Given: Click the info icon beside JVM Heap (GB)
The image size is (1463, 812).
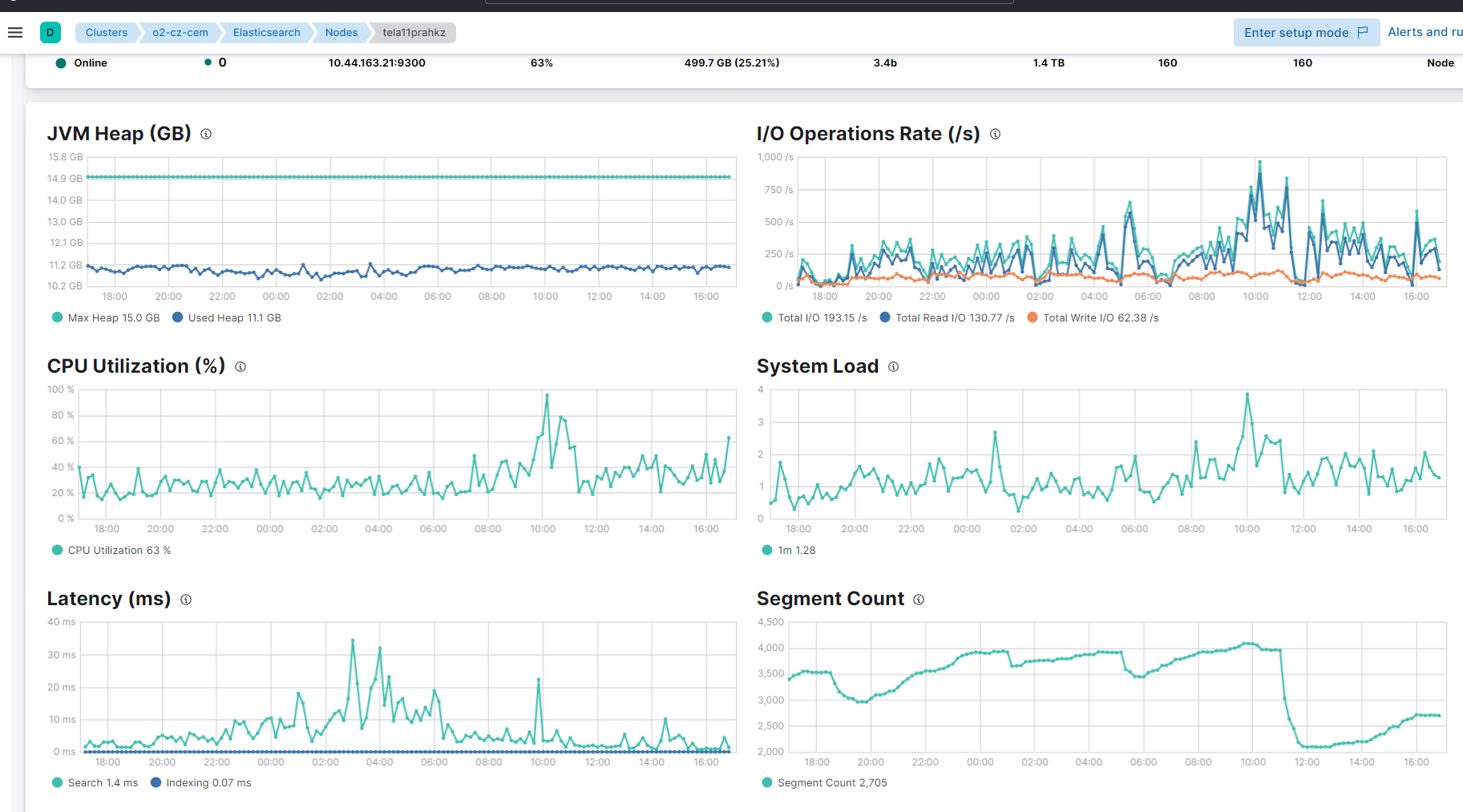Looking at the screenshot, I should click(206, 134).
